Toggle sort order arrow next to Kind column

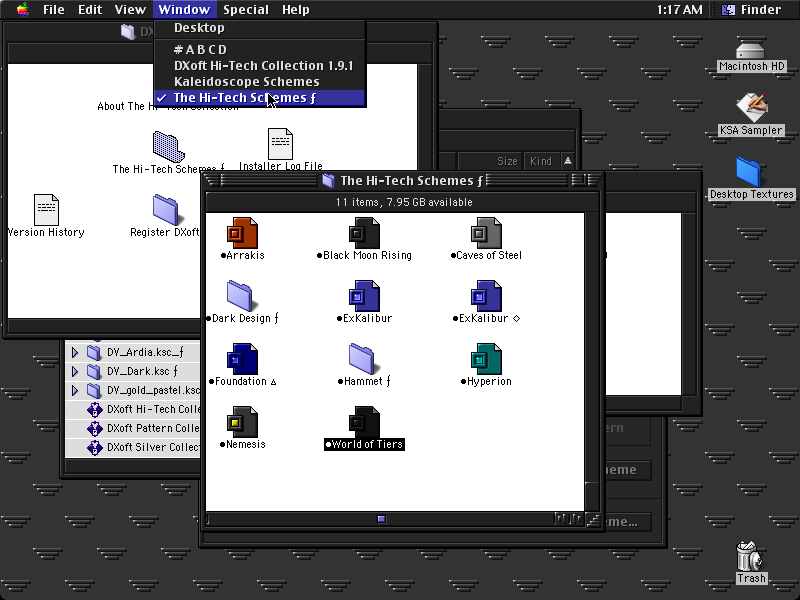tap(567, 161)
